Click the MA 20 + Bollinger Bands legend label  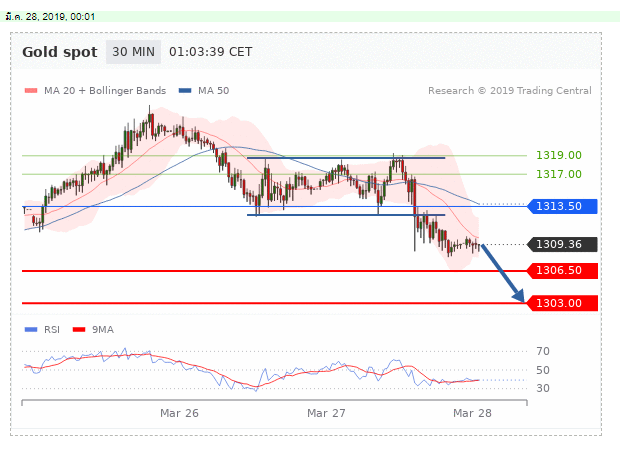(105, 91)
